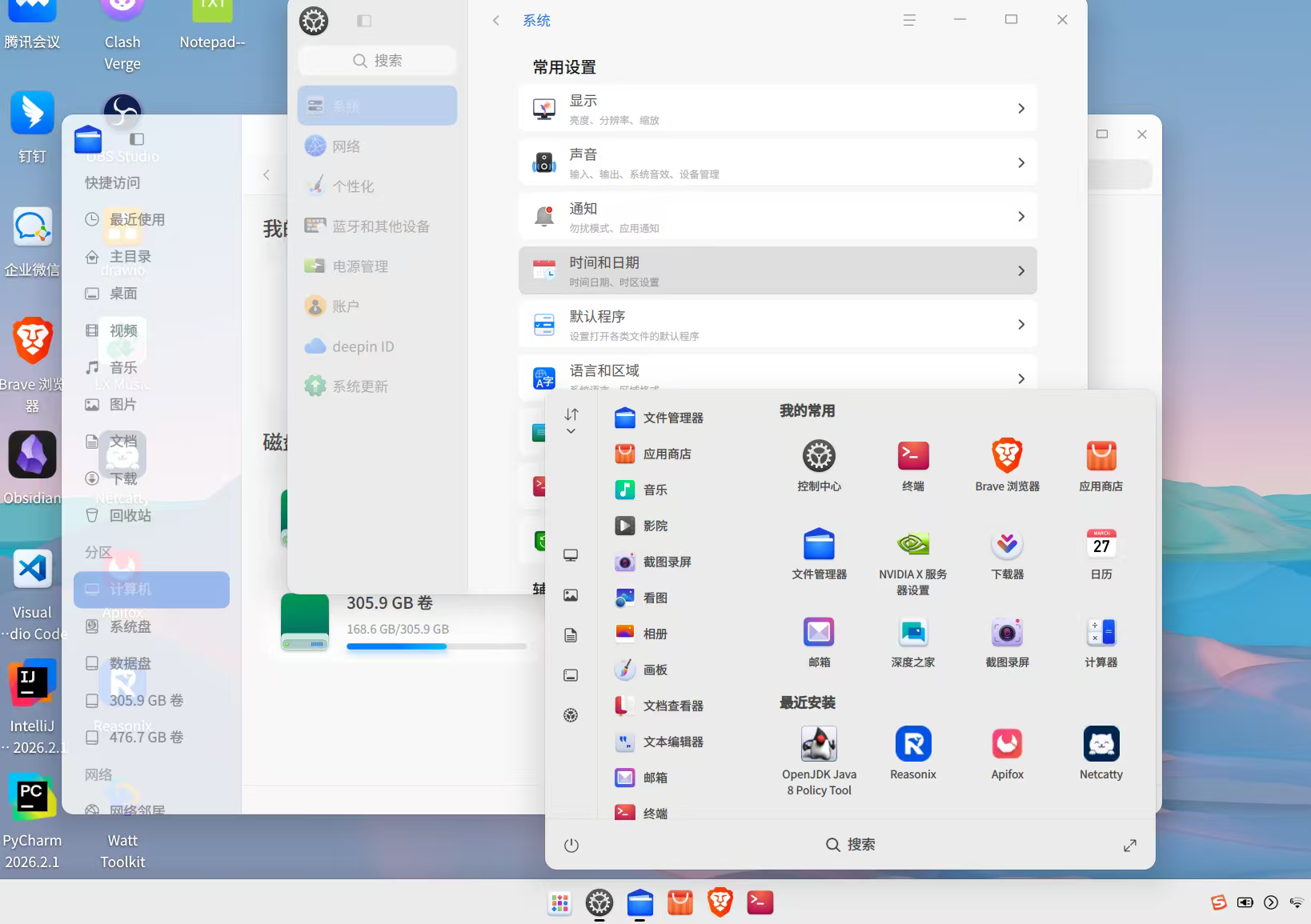Open the control center hamburger menu
1311x924 pixels.
point(909,20)
